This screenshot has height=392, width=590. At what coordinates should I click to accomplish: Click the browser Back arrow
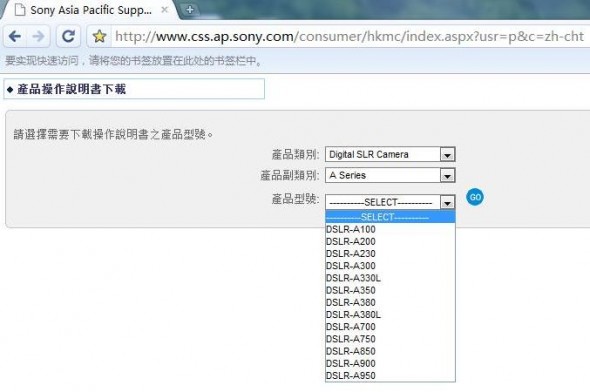click(15, 36)
